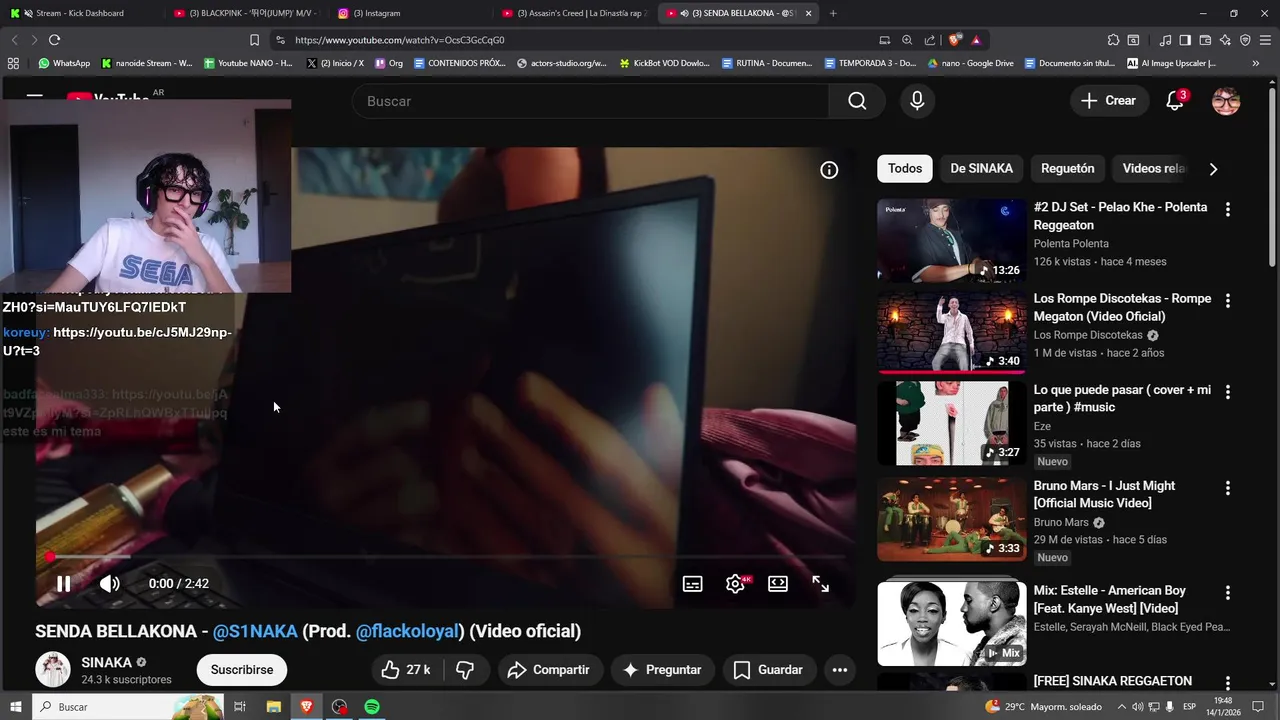Click the Compartir share button
The width and height of the screenshot is (1280, 720).
(549, 669)
